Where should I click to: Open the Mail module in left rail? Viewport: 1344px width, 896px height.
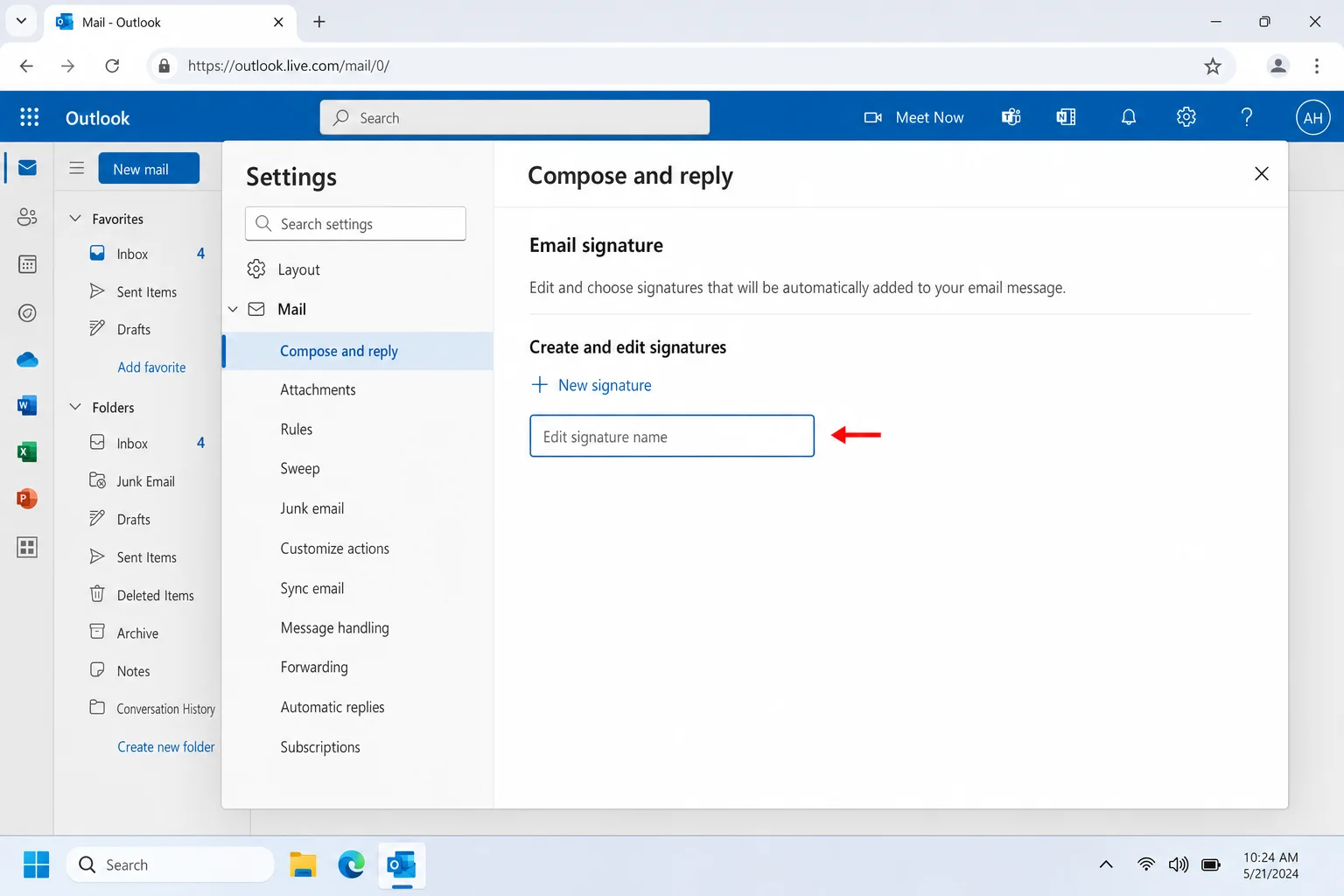pyautogui.click(x=27, y=167)
